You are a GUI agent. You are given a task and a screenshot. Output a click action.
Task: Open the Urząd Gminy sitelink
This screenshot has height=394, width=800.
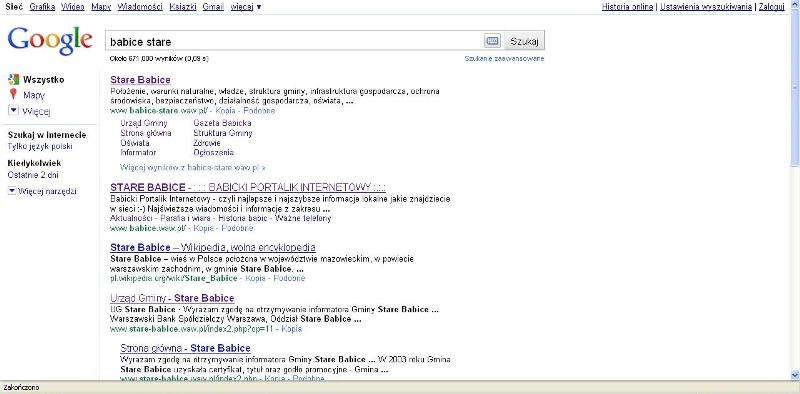[x=144, y=123]
